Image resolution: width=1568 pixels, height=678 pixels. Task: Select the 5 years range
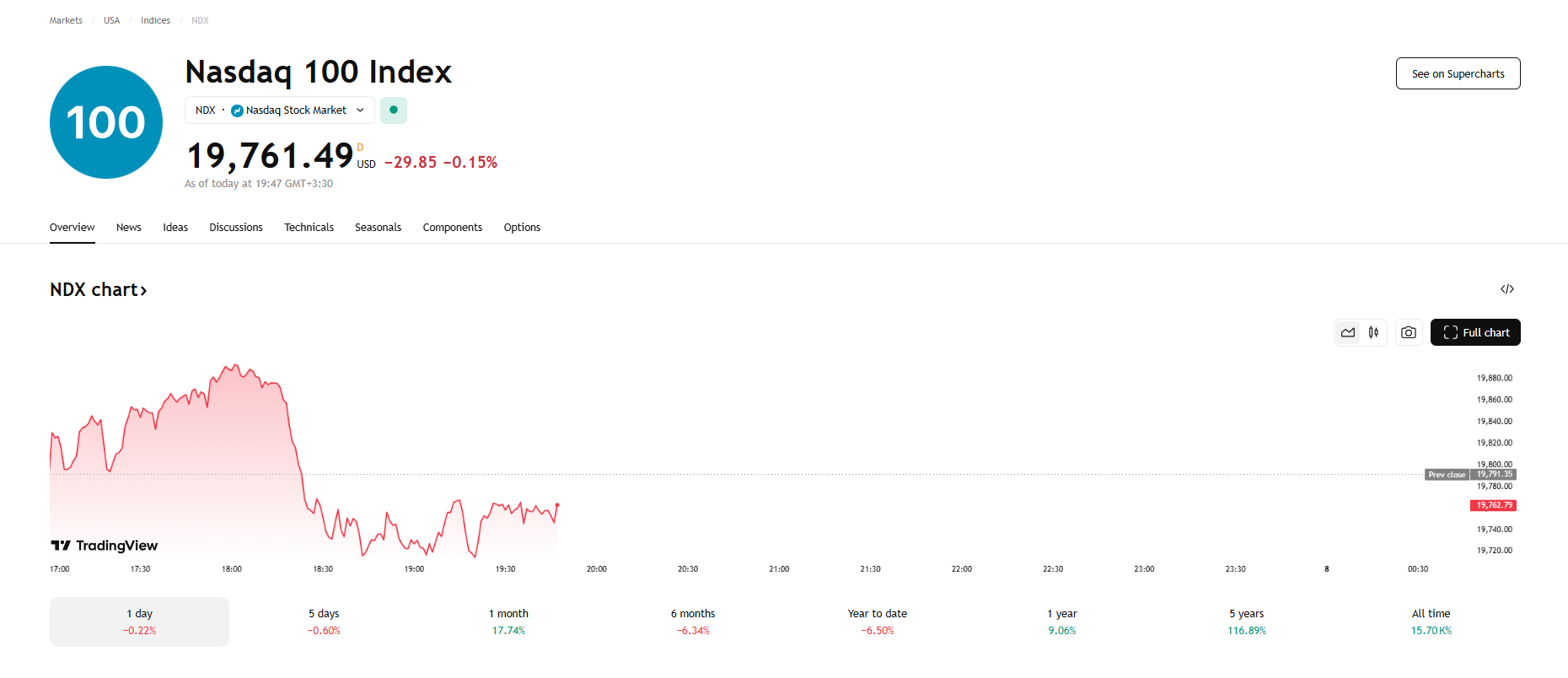click(x=1247, y=621)
